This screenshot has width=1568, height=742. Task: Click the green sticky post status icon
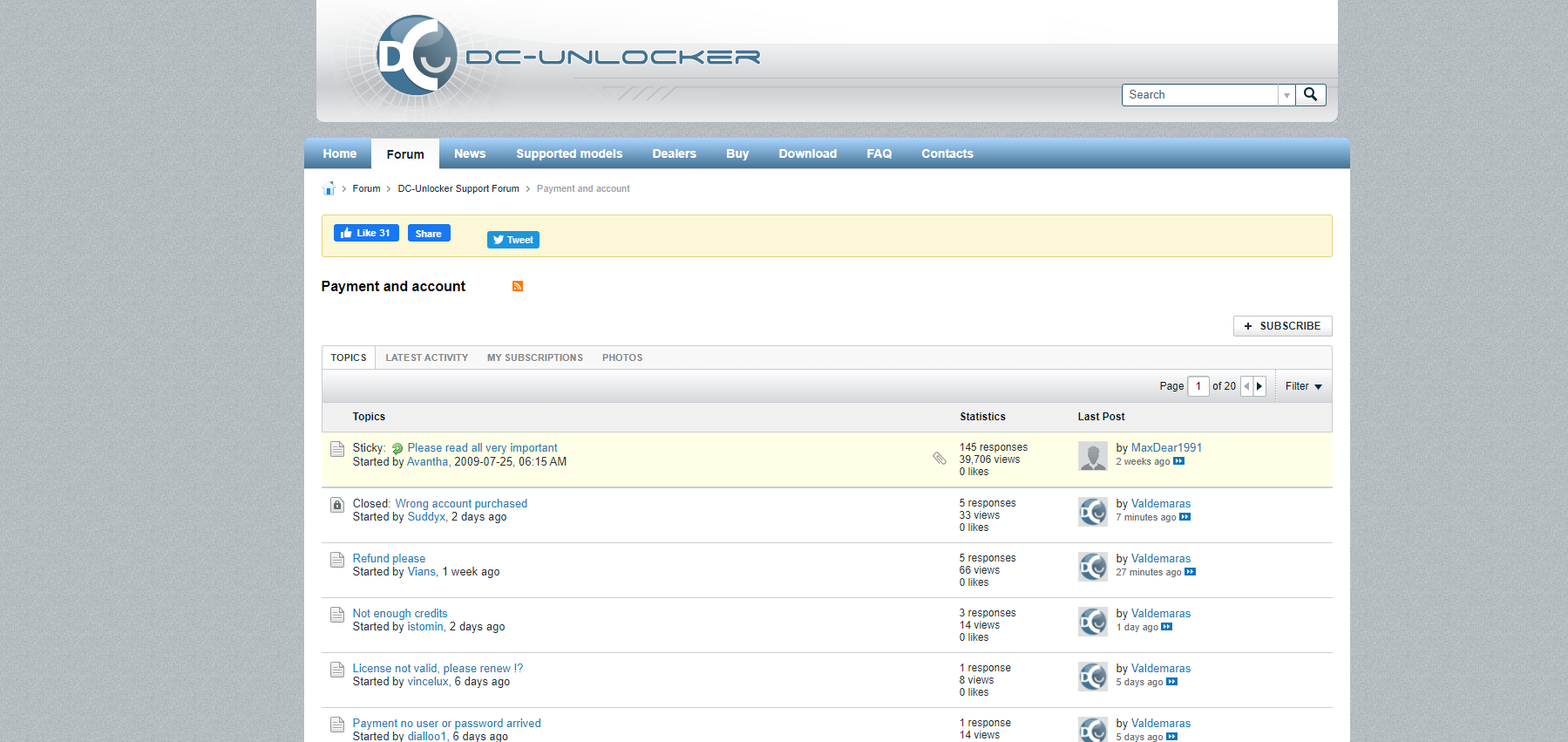coord(397,448)
